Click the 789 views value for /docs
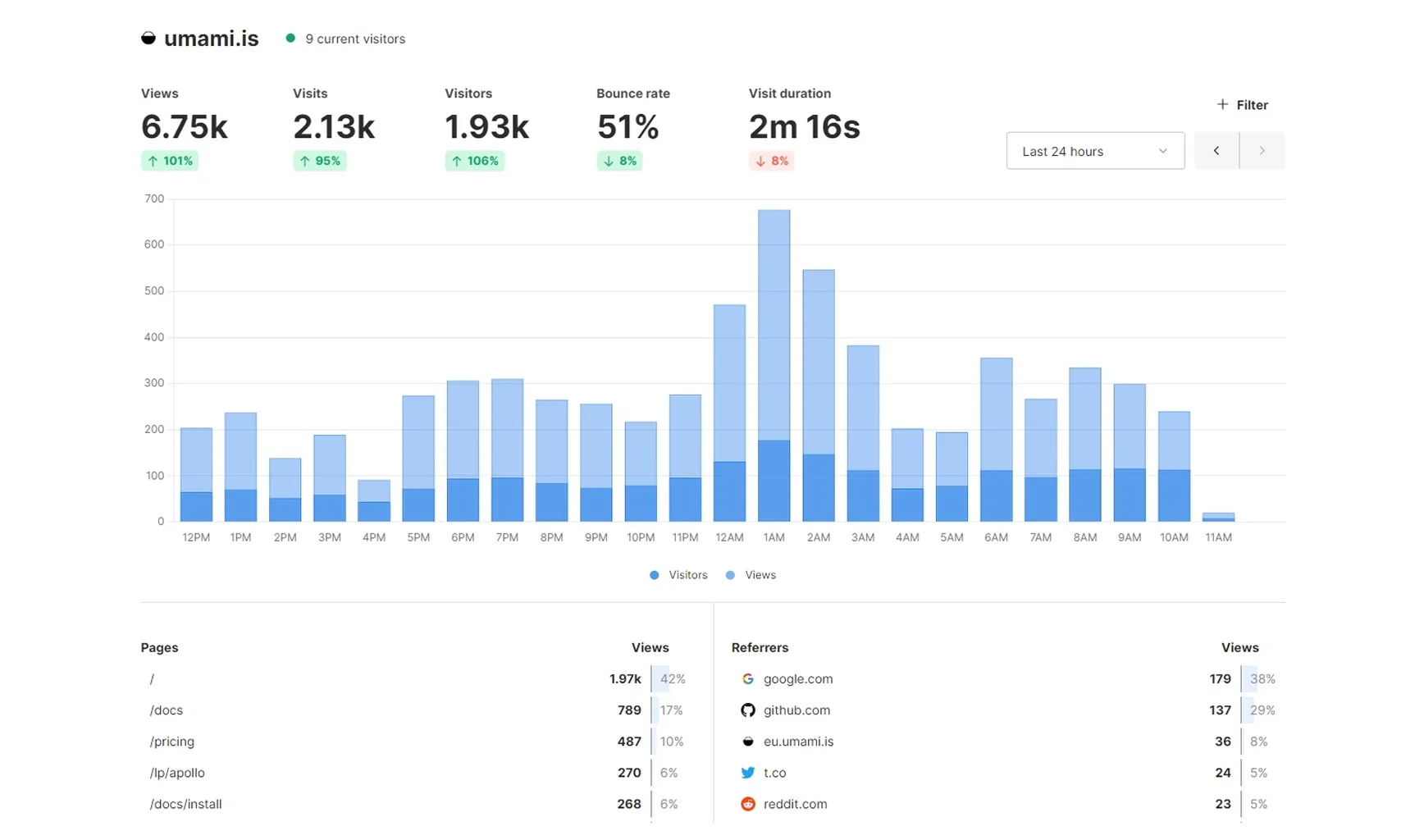Viewport: 1424px width, 840px height. click(629, 710)
